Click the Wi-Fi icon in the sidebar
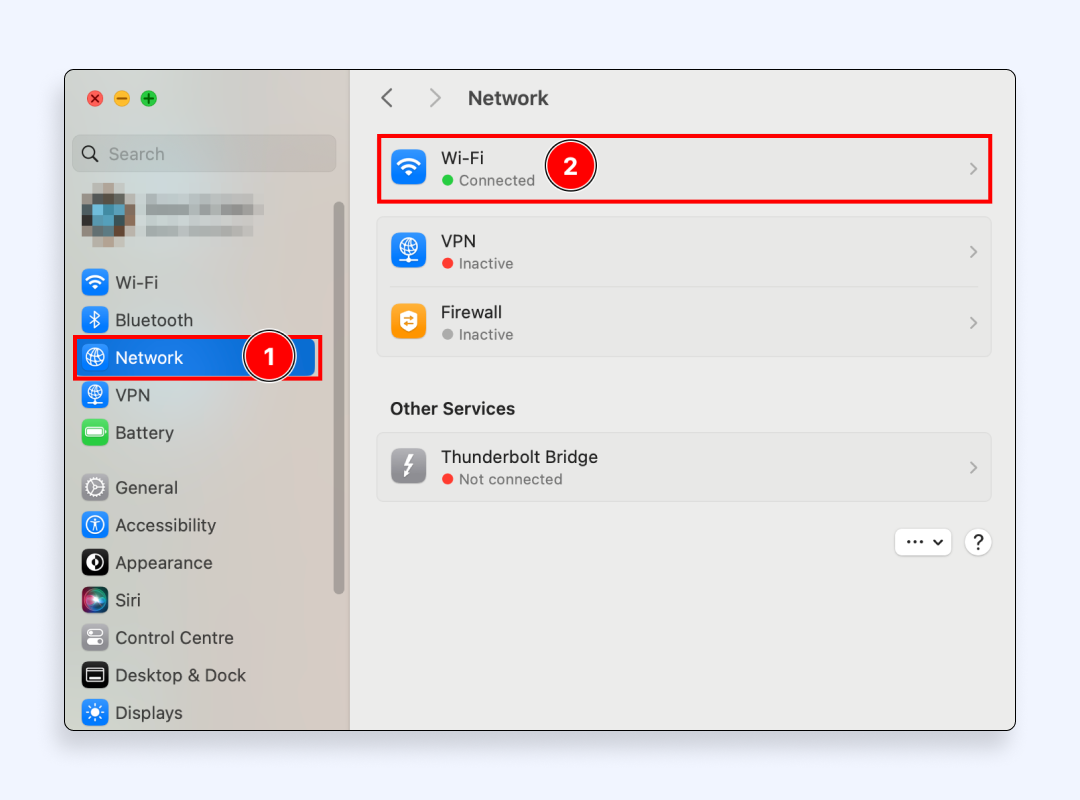The image size is (1080, 800). pos(95,282)
